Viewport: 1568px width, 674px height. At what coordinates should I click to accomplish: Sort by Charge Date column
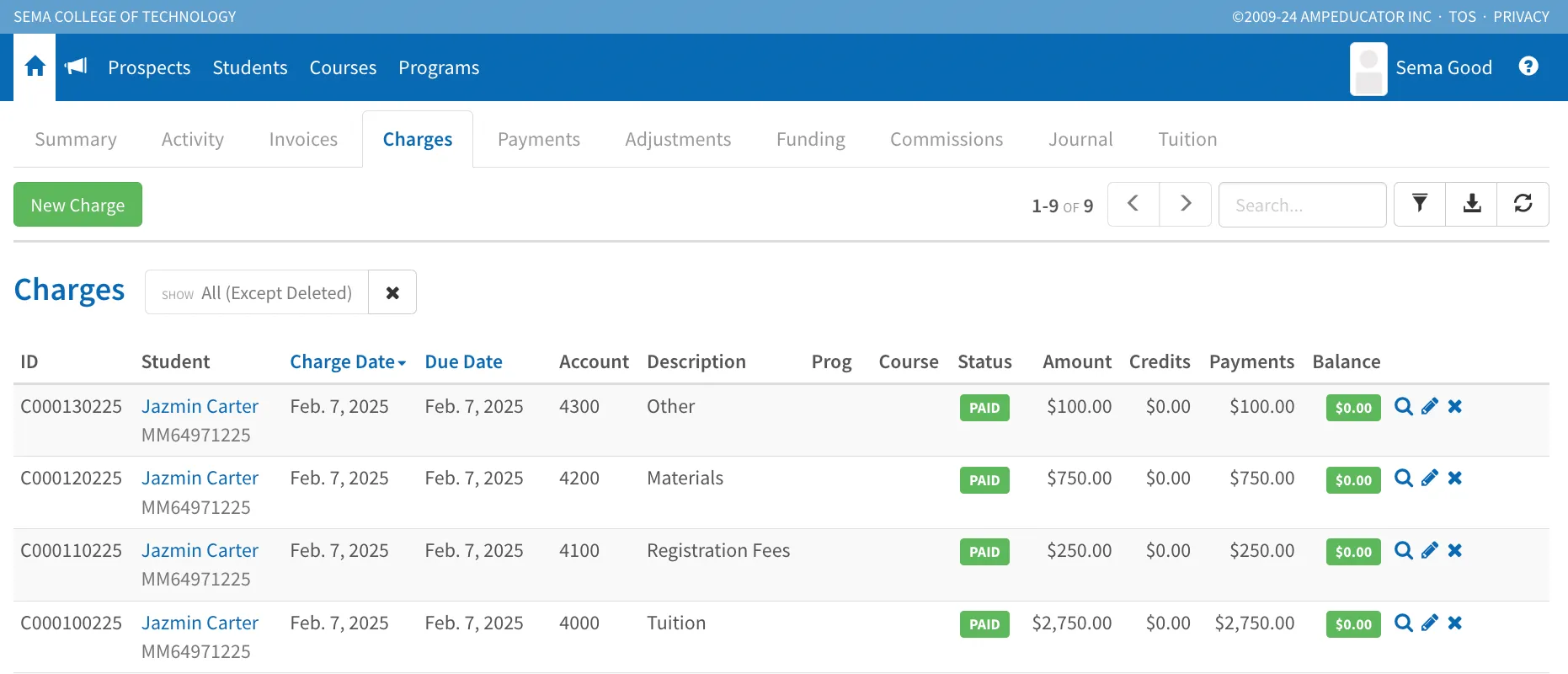click(x=348, y=361)
